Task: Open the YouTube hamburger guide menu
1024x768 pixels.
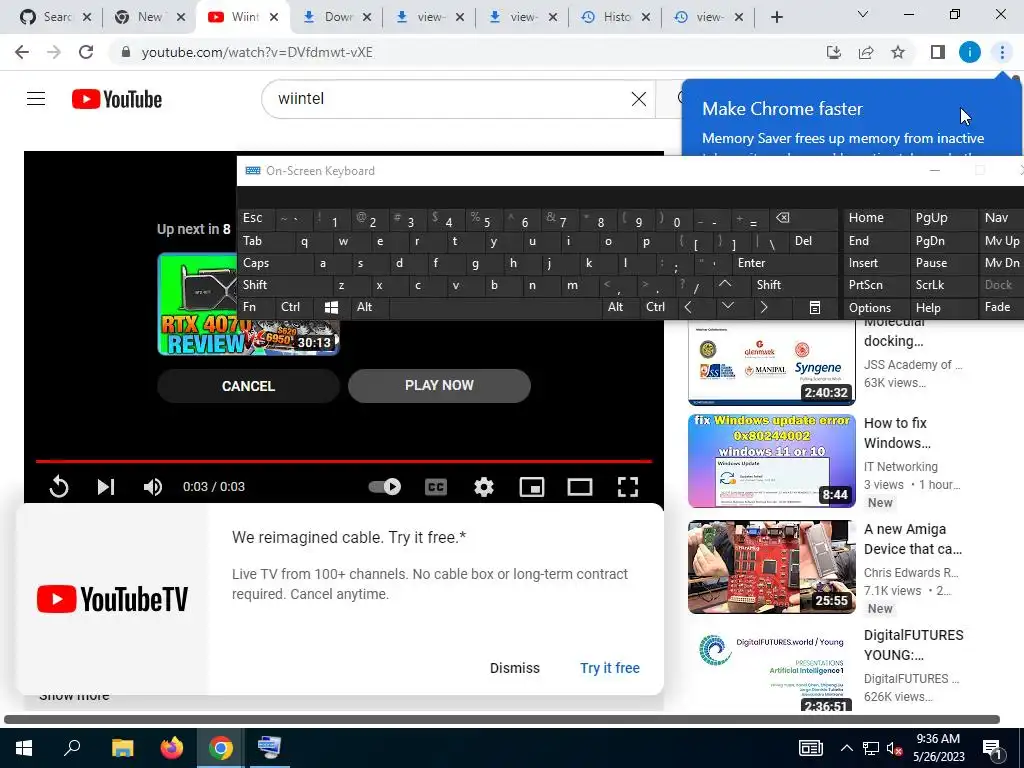Action: 36,99
